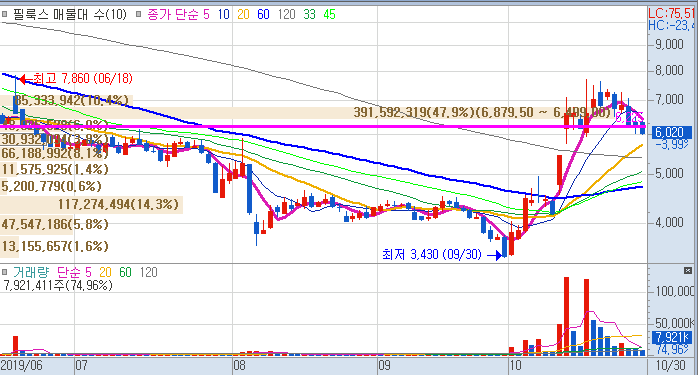Image resolution: width=698 pixels, height=375 pixels.
Task: Select the 11,575,925(1.4%) volume profile text
Action: coord(55,169)
